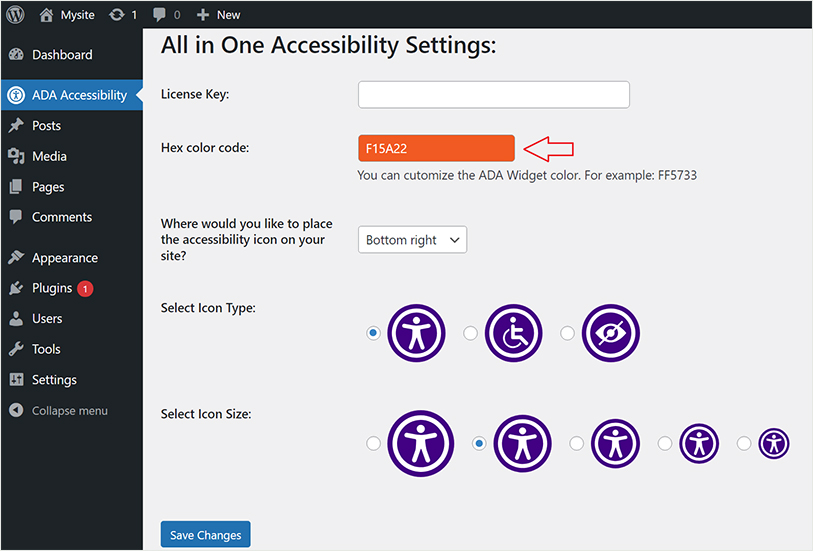Click the plus New icon
Screen dimensions: 813x551
coord(203,15)
